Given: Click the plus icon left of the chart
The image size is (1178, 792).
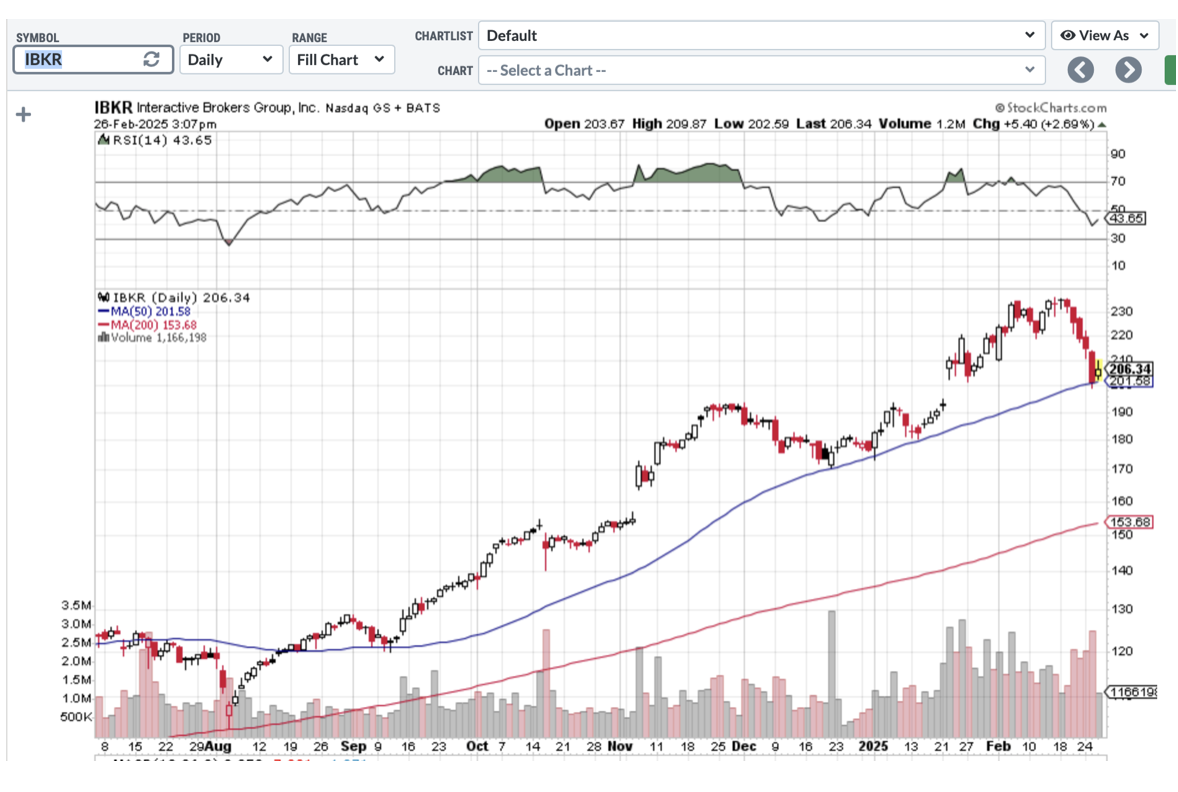Looking at the screenshot, I should point(24,114).
